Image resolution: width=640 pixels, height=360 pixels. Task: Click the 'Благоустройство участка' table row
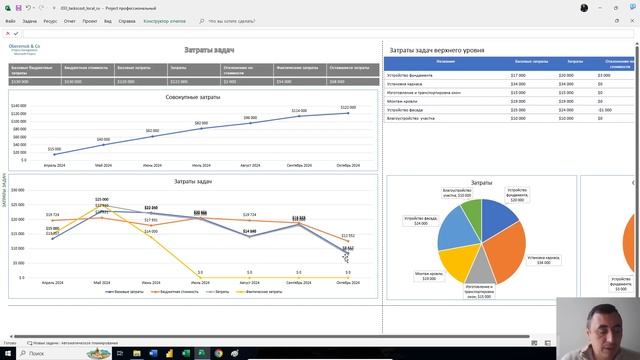pos(509,118)
